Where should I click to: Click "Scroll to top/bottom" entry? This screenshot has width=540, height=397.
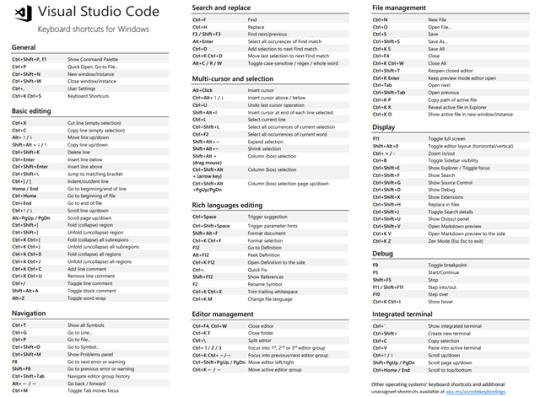tap(450, 370)
